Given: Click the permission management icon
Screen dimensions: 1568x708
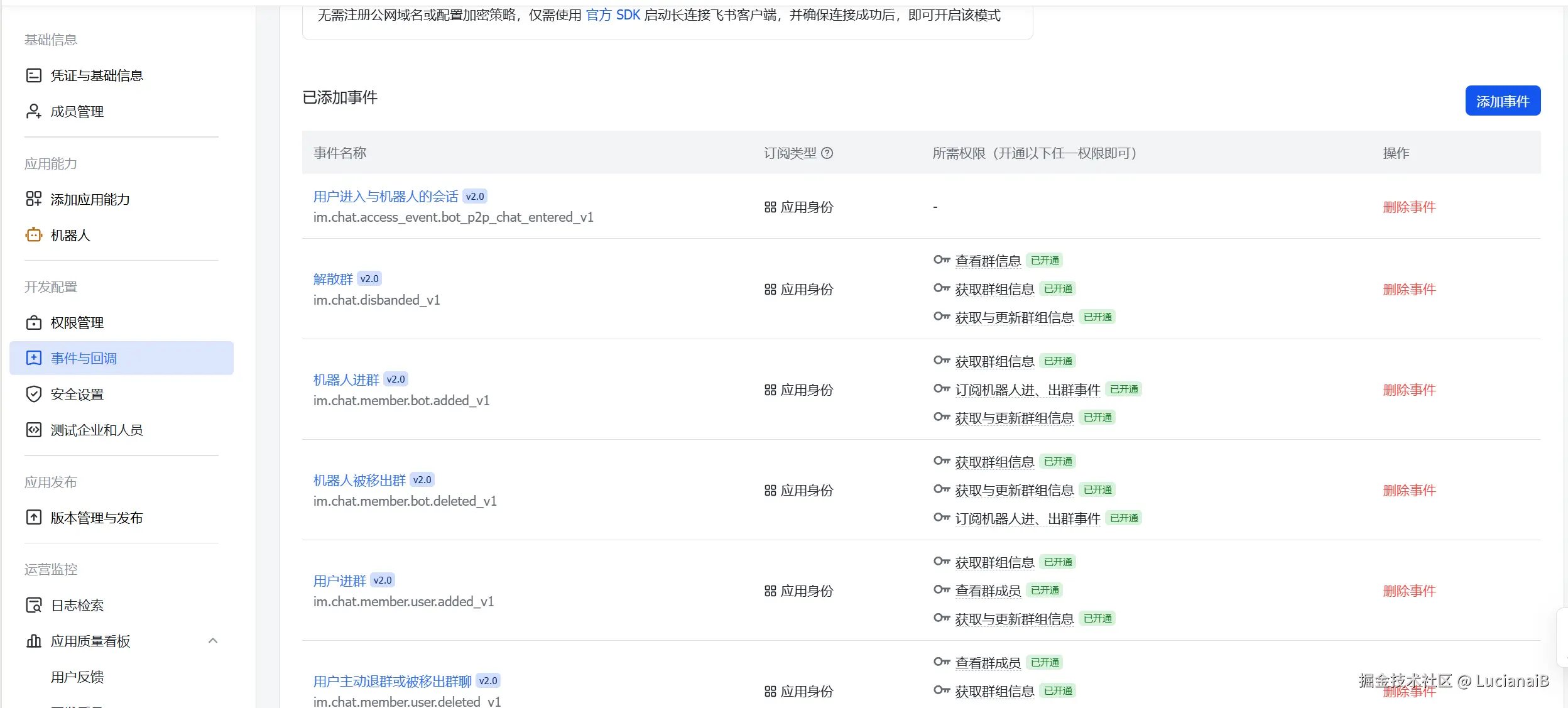Looking at the screenshot, I should click(x=33, y=322).
